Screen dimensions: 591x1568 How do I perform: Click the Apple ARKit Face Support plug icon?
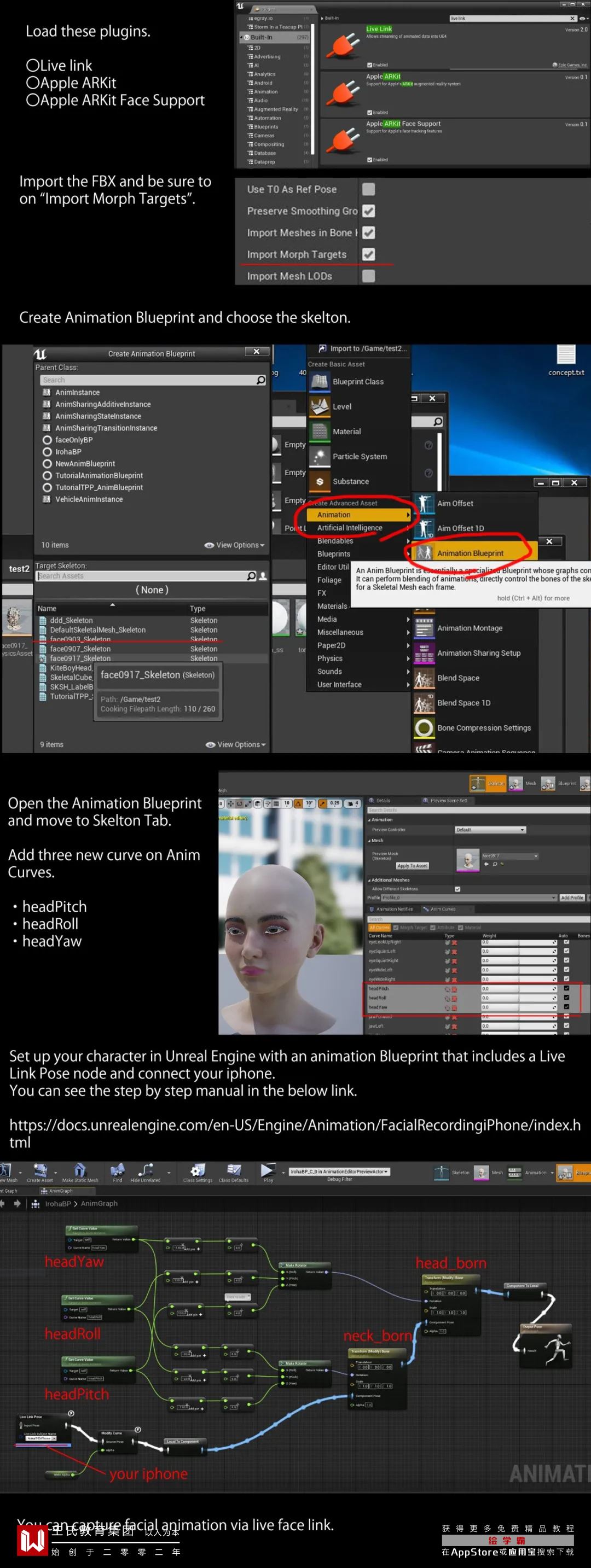point(342,141)
